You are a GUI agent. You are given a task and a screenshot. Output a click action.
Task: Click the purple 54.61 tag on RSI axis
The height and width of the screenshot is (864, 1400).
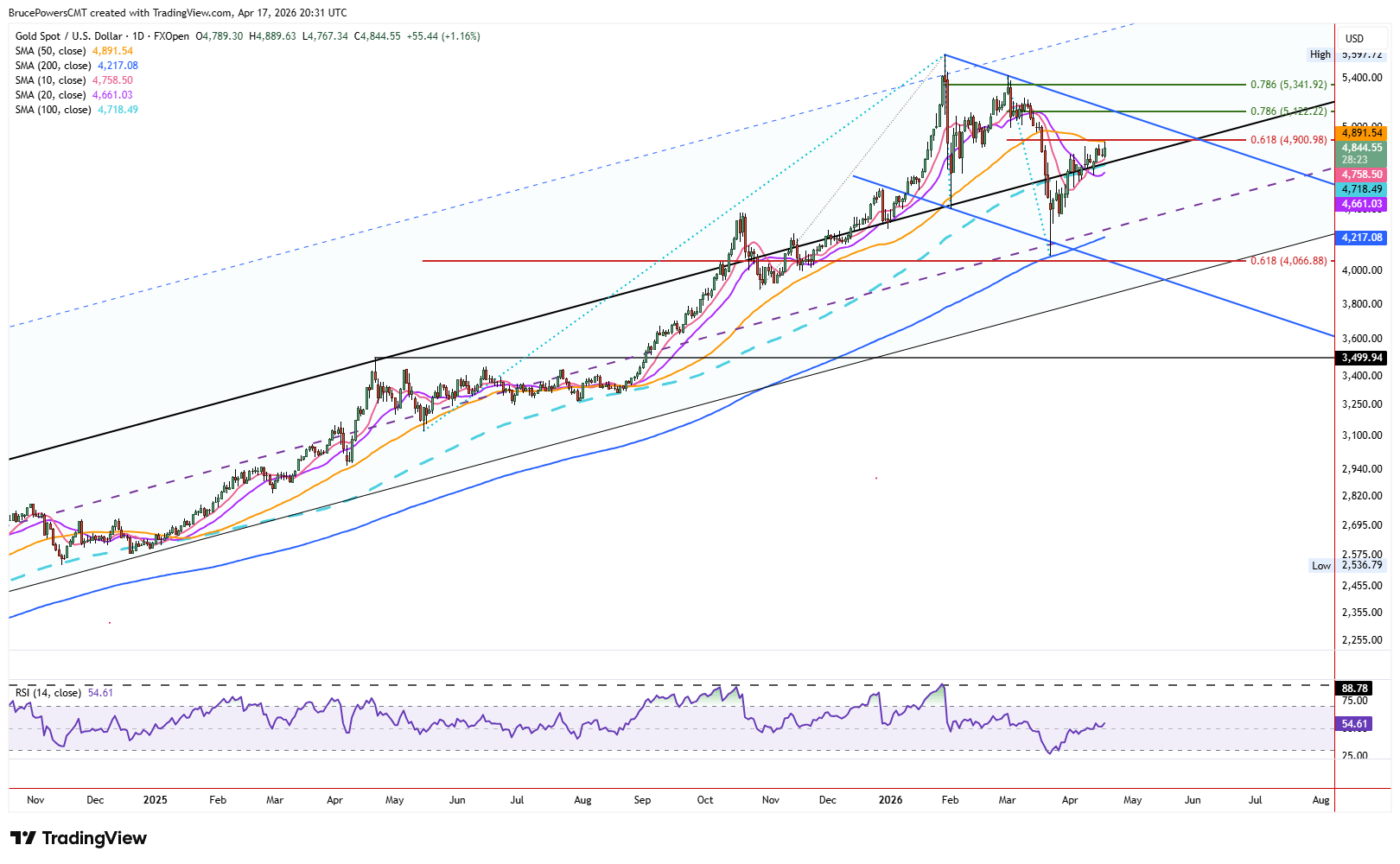tap(1354, 724)
